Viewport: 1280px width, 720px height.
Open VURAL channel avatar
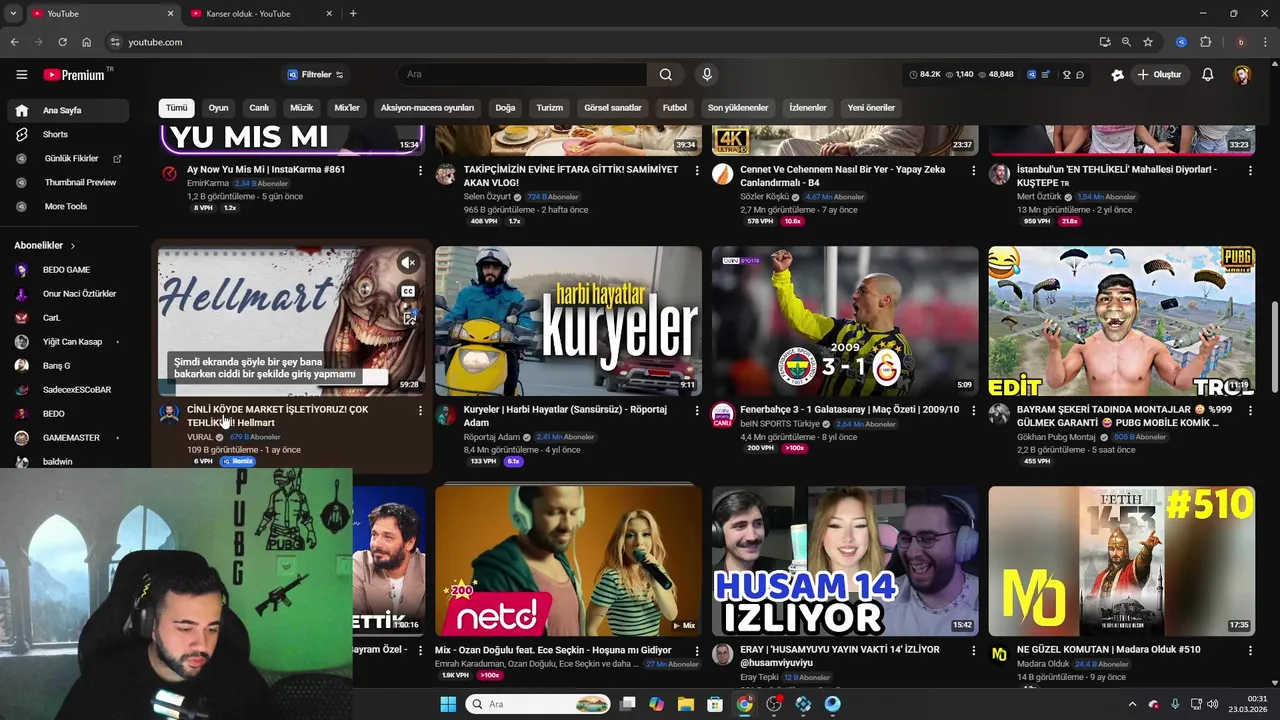point(169,414)
